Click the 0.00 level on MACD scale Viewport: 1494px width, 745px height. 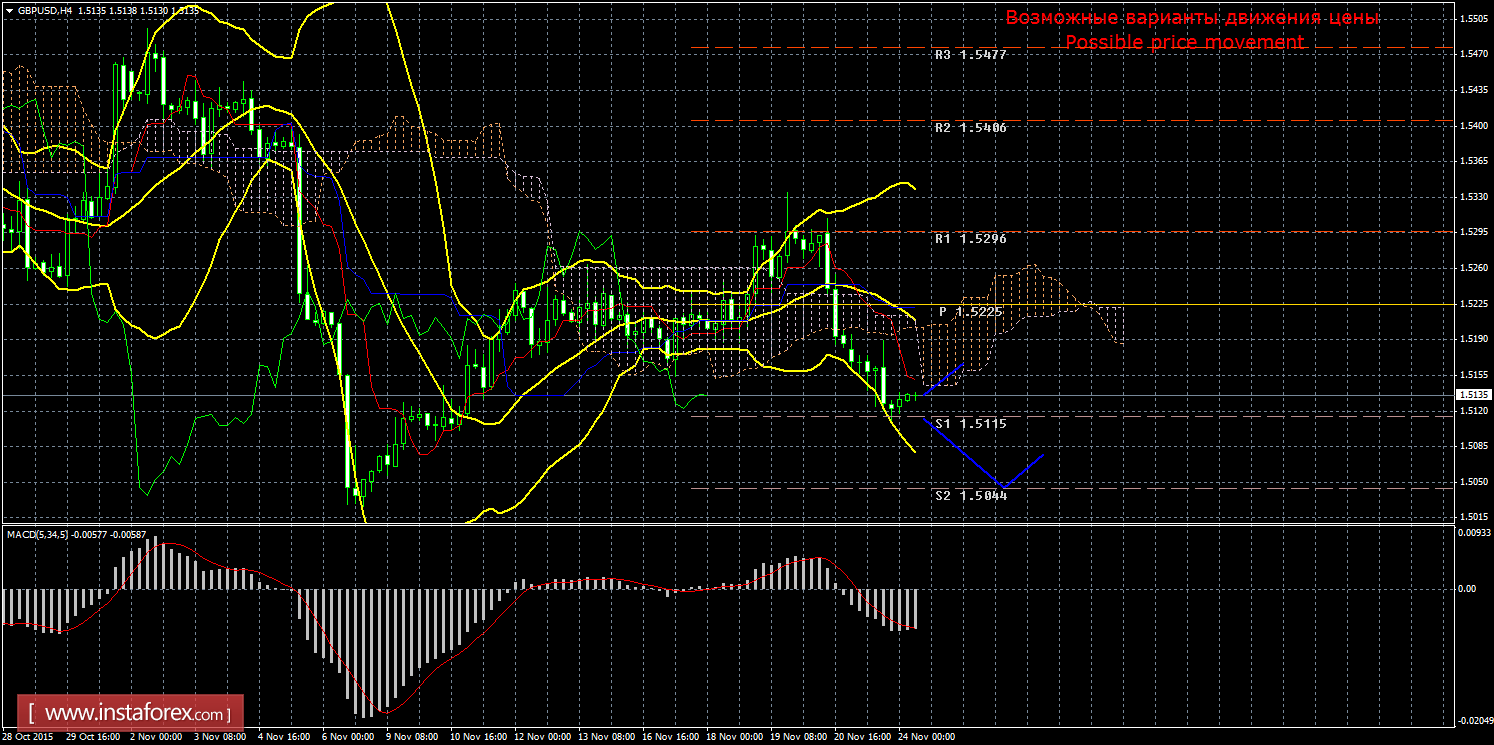click(x=1467, y=589)
